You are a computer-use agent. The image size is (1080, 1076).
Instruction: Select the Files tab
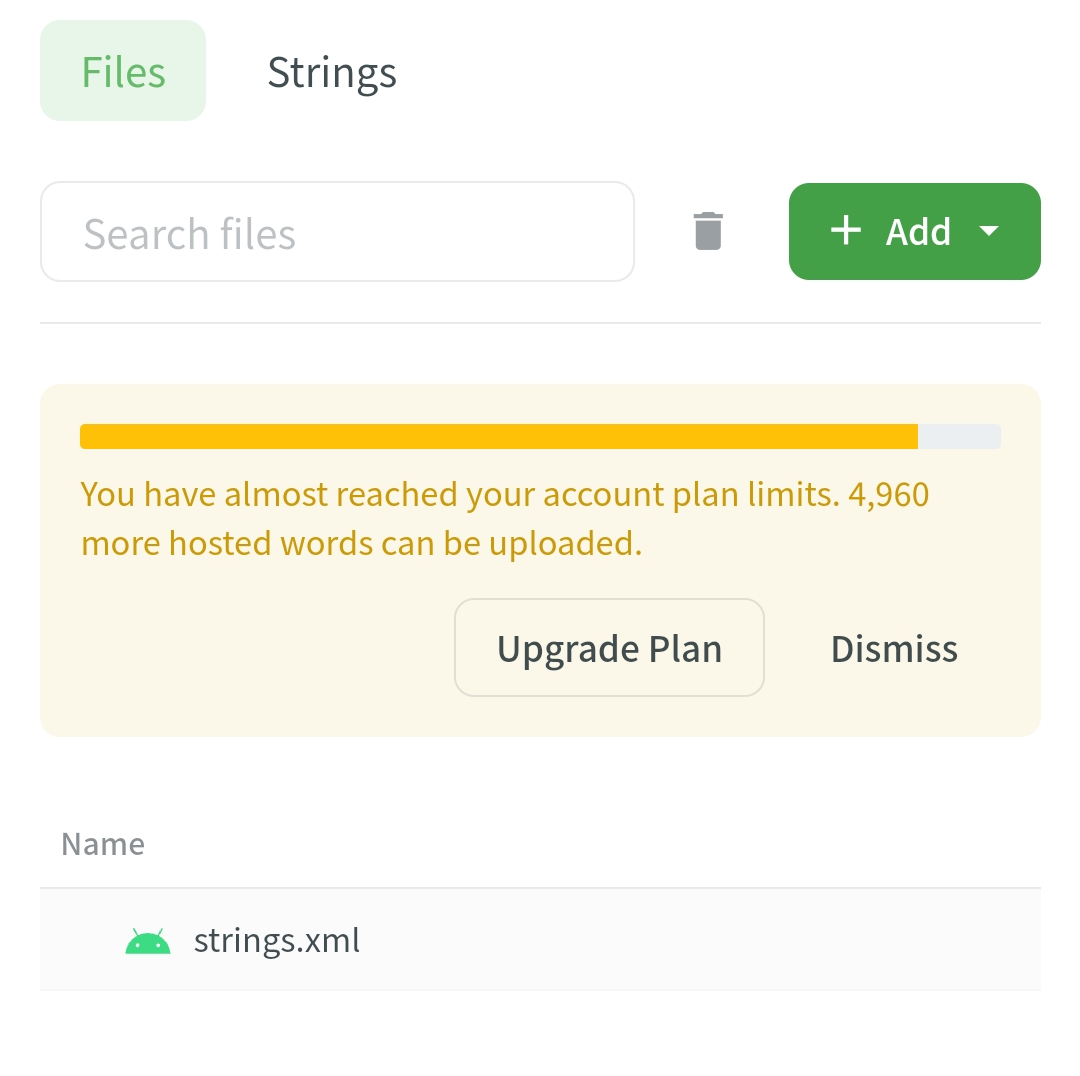pyautogui.click(x=122, y=70)
